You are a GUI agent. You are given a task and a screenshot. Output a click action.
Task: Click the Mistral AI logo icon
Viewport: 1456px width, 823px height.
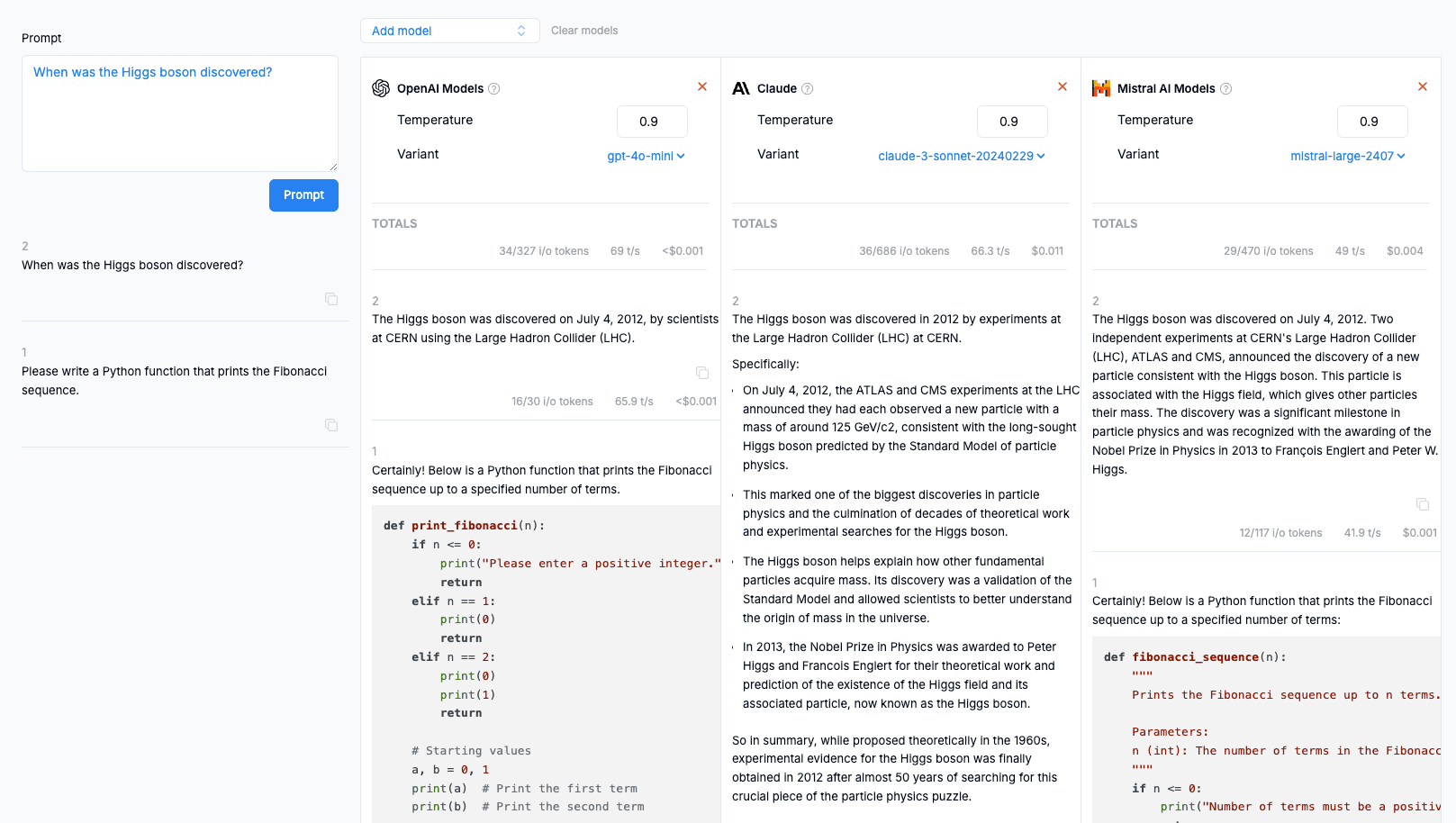1101,88
